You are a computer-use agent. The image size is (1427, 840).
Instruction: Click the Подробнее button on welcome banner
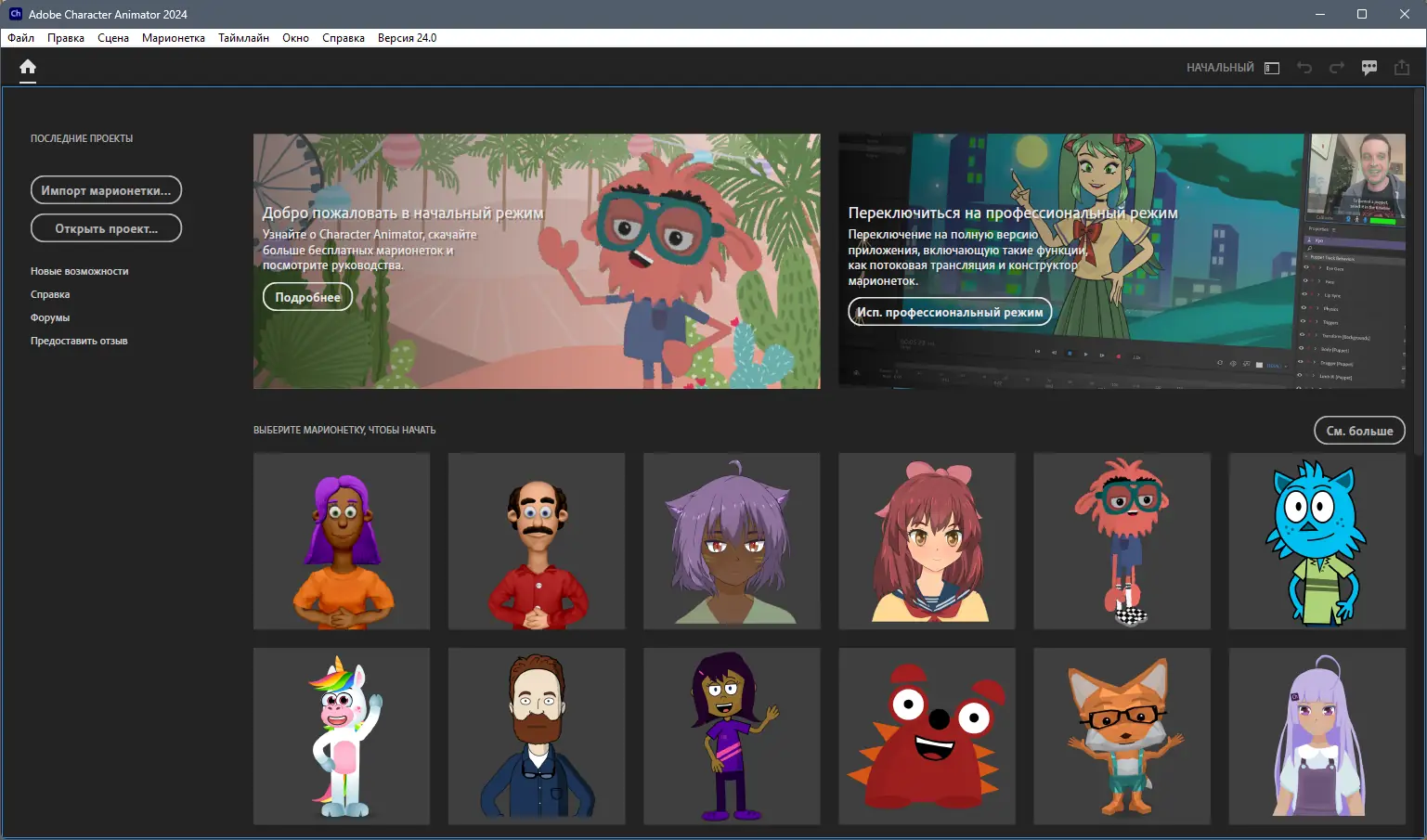(307, 297)
